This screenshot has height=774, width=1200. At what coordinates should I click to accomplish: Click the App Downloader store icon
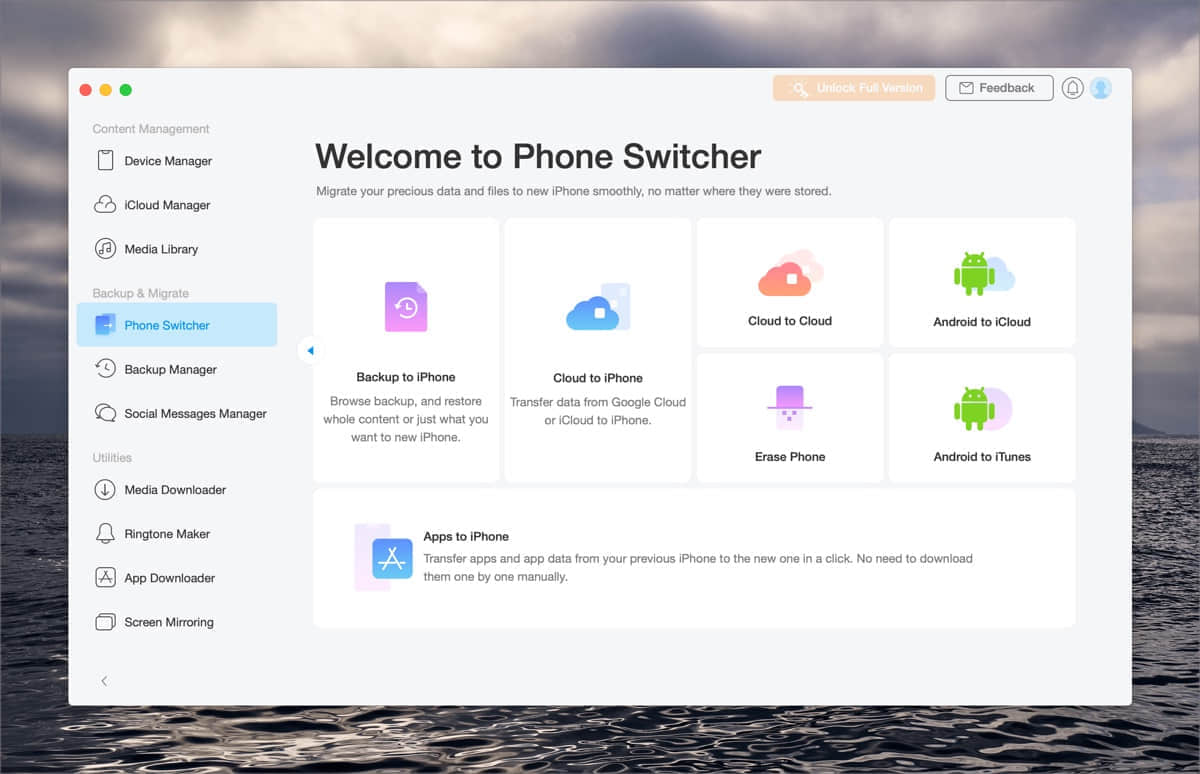(x=105, y=578)
